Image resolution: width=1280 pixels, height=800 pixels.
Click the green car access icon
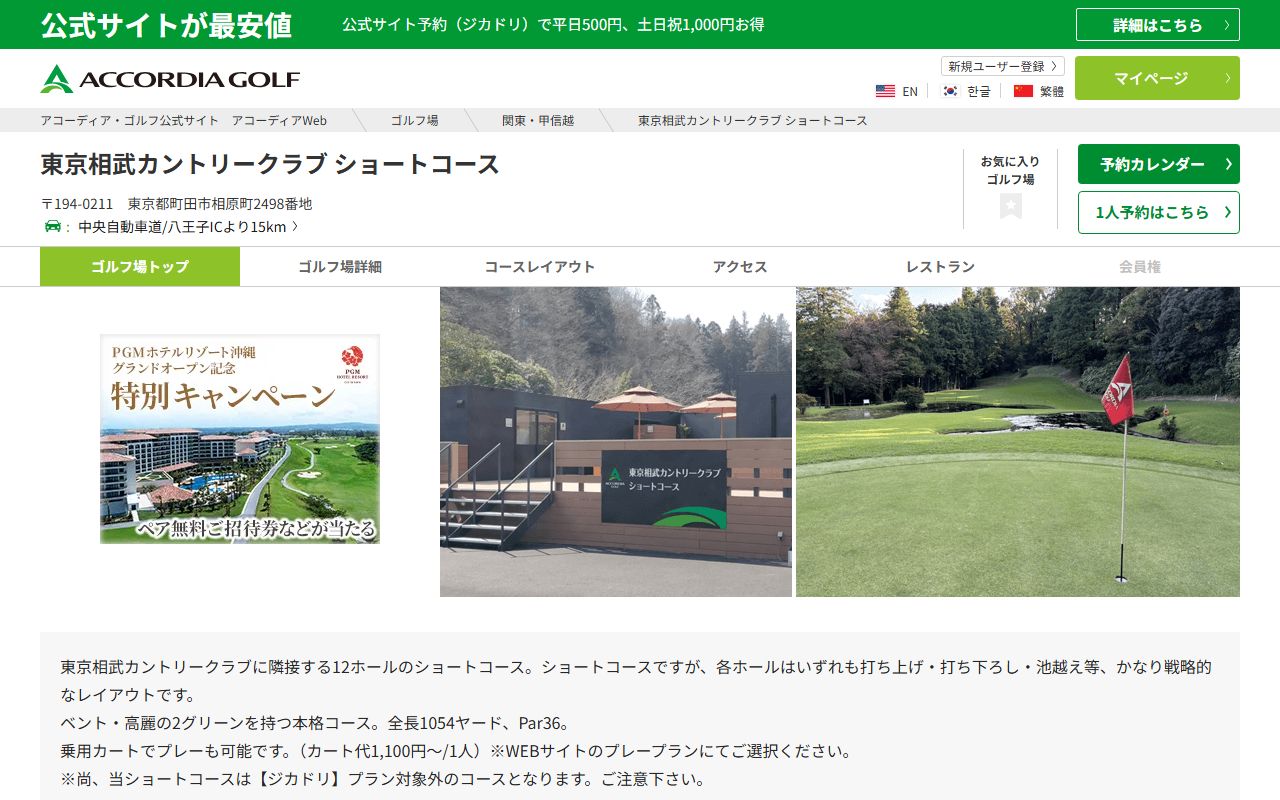pos(52,227)
